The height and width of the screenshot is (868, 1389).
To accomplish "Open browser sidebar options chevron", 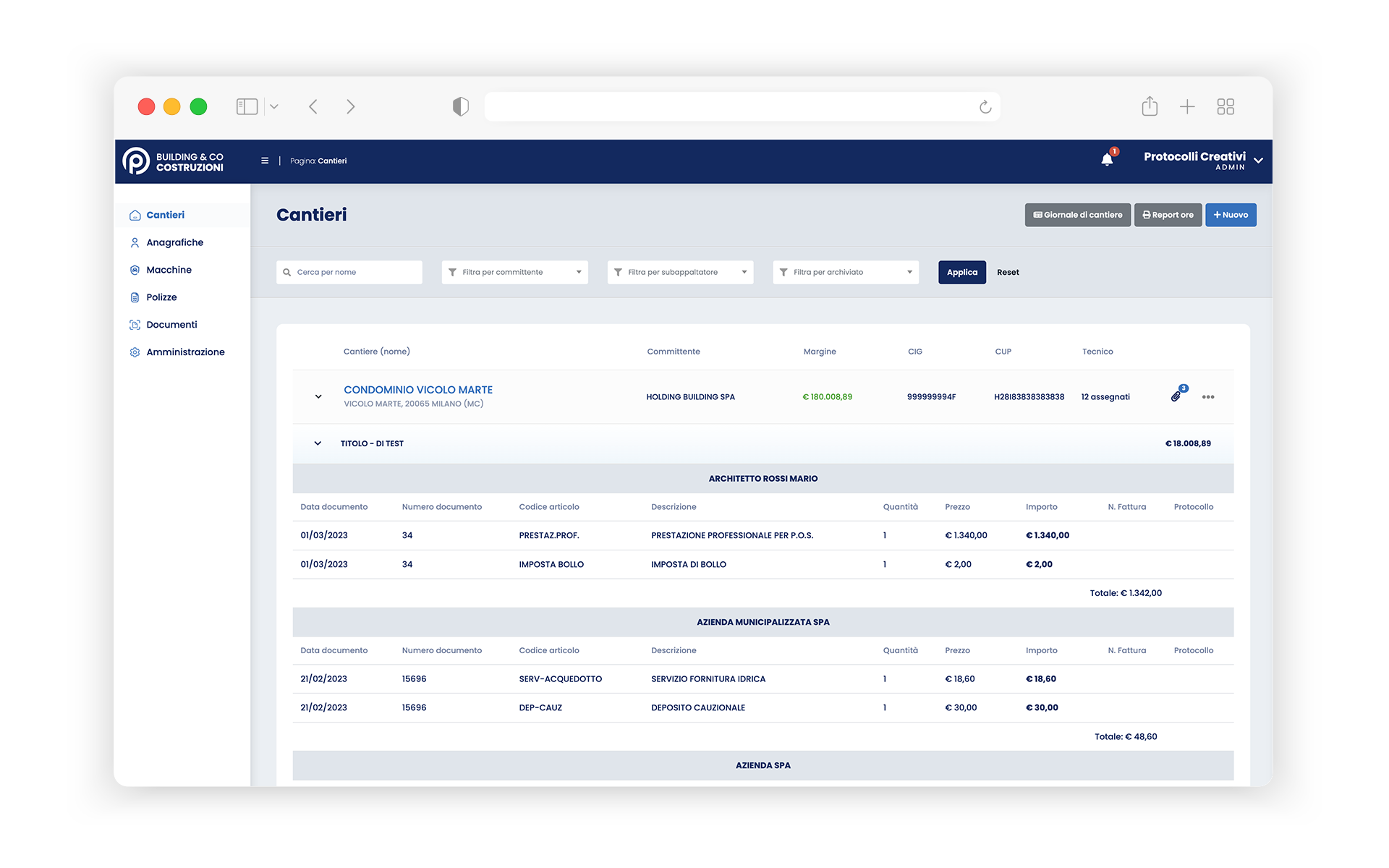I will pos(274,106).
